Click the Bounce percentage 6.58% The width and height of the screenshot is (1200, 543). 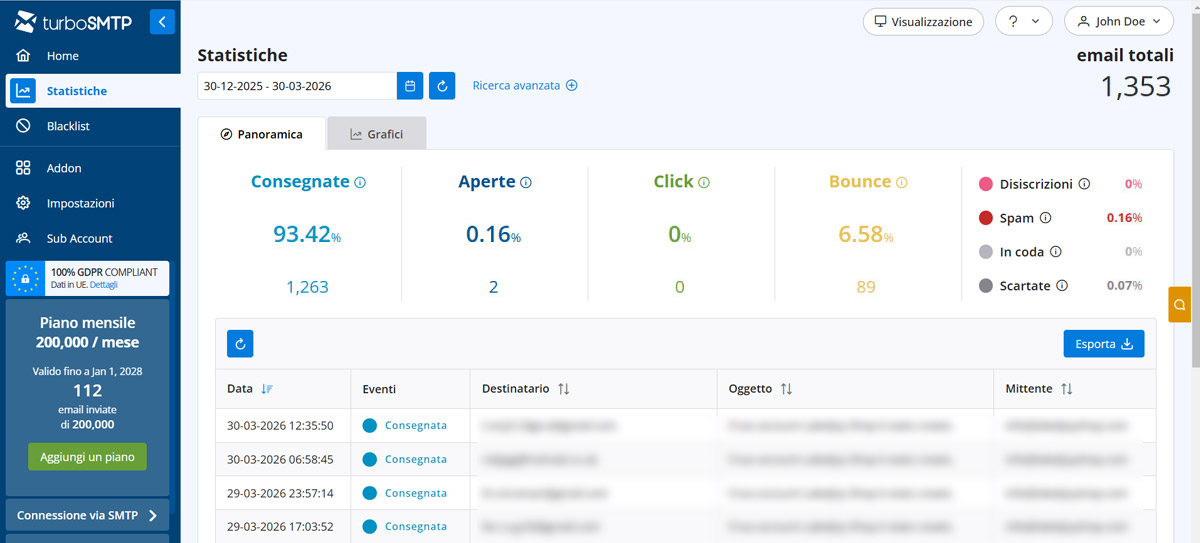(x=866, y=234)
